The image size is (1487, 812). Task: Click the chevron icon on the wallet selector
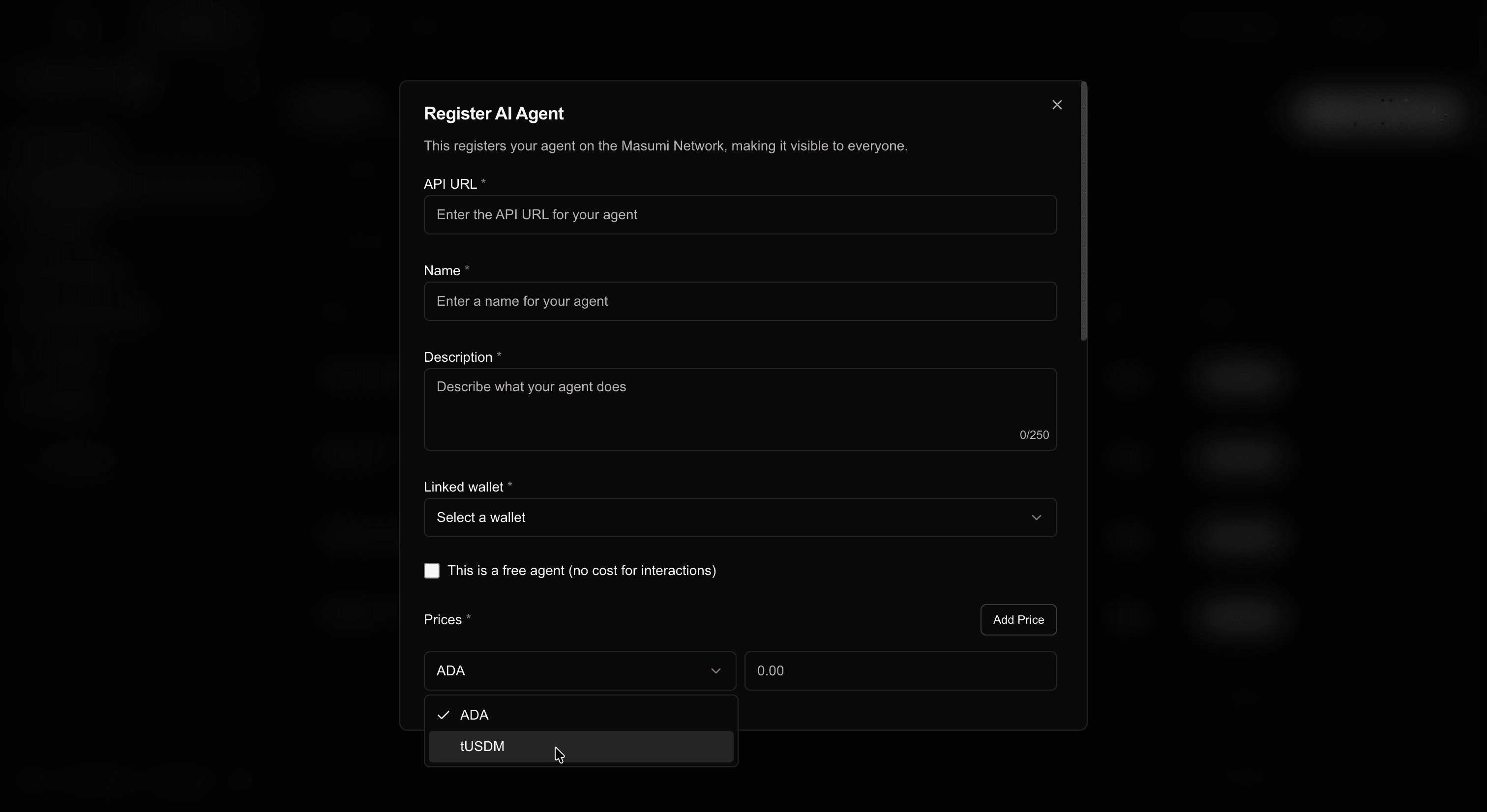click(x=1036, y=517)
